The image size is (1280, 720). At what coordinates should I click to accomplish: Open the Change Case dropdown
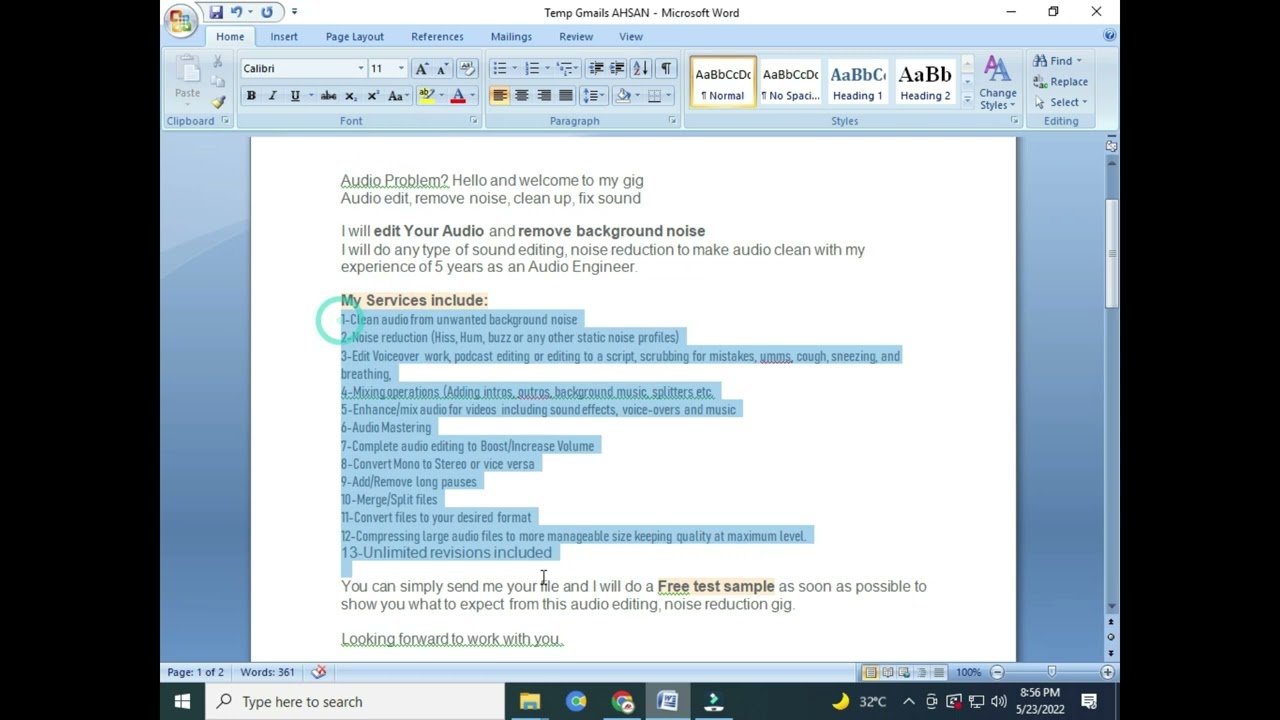pos(397,96)
